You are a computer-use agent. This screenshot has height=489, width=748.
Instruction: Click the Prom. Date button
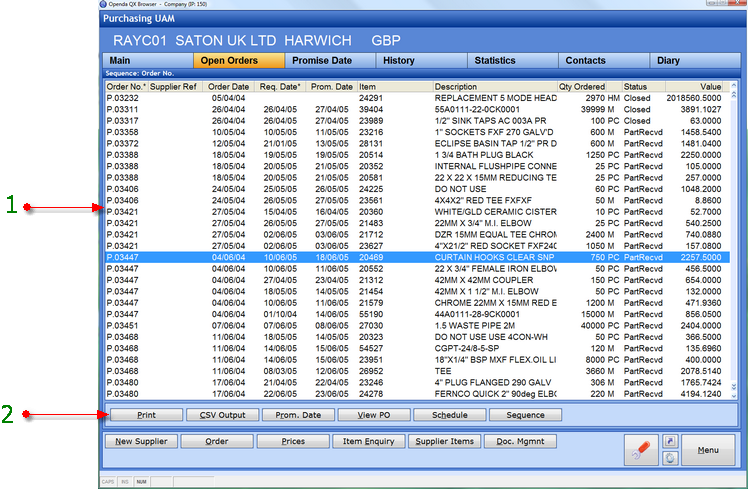coord(298,415)
